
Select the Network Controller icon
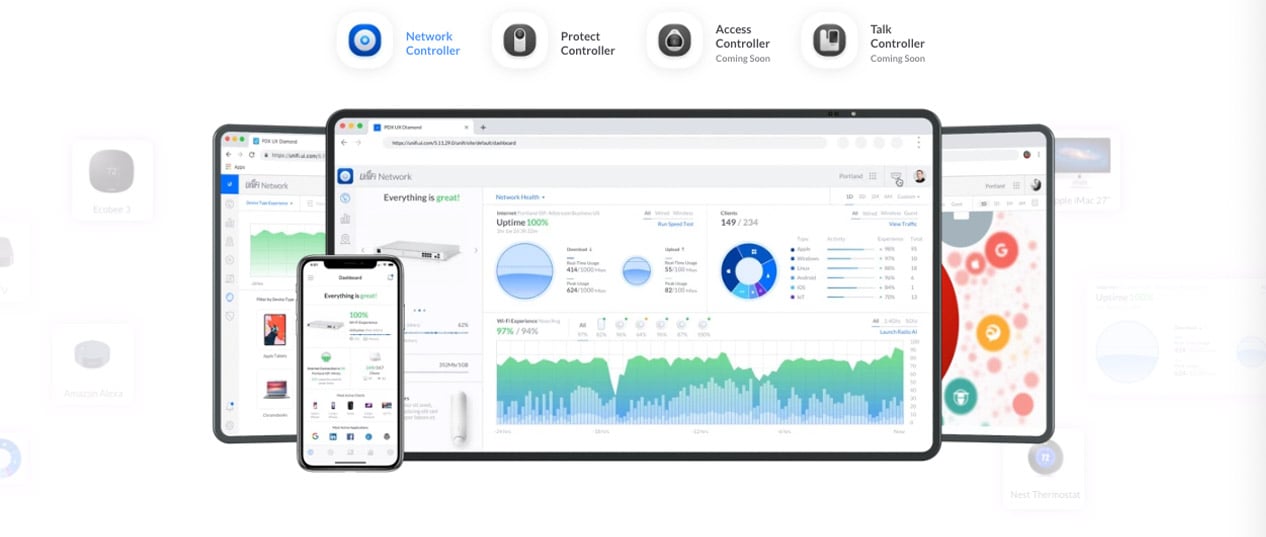364,41
